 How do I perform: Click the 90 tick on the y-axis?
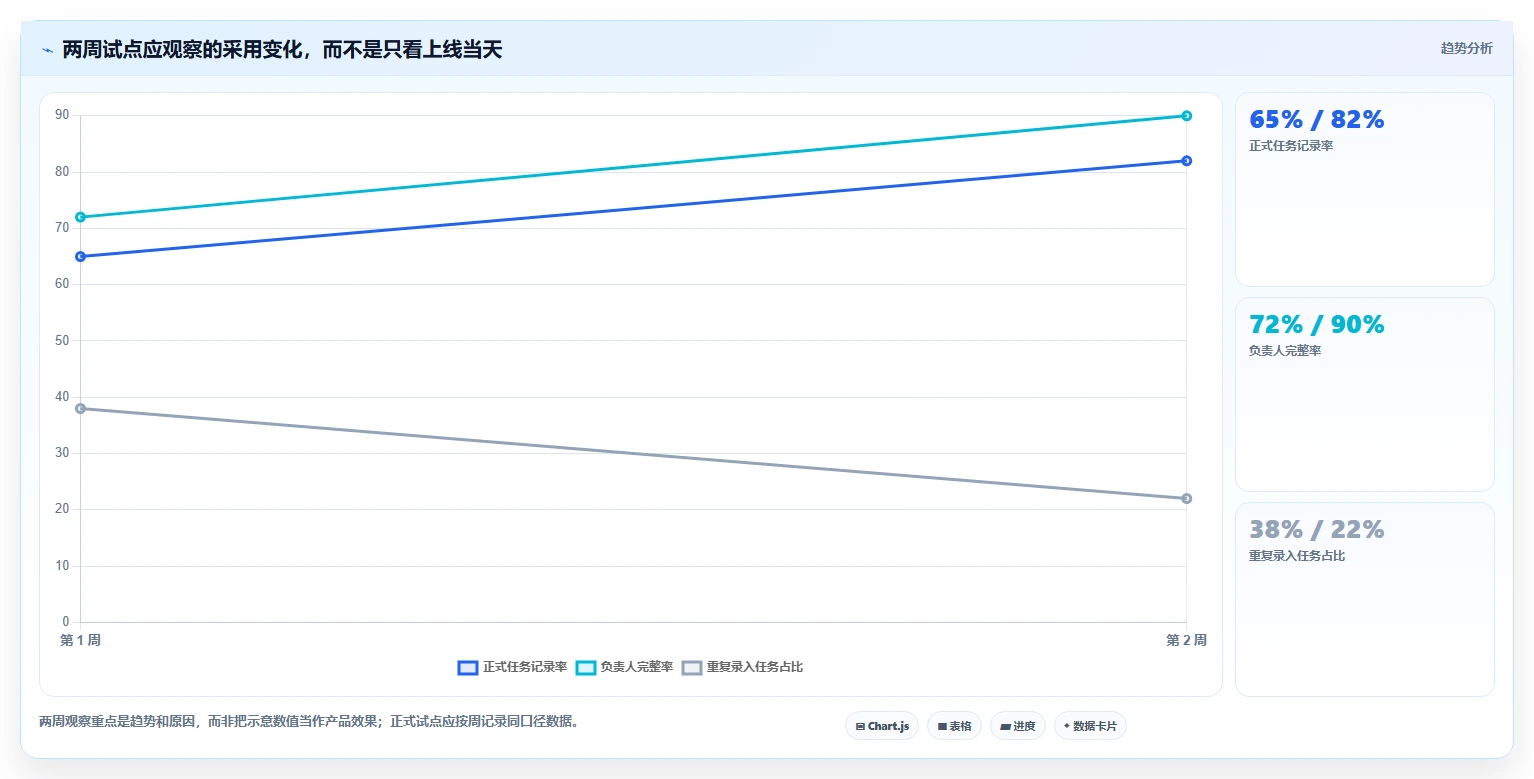point(62,116)
